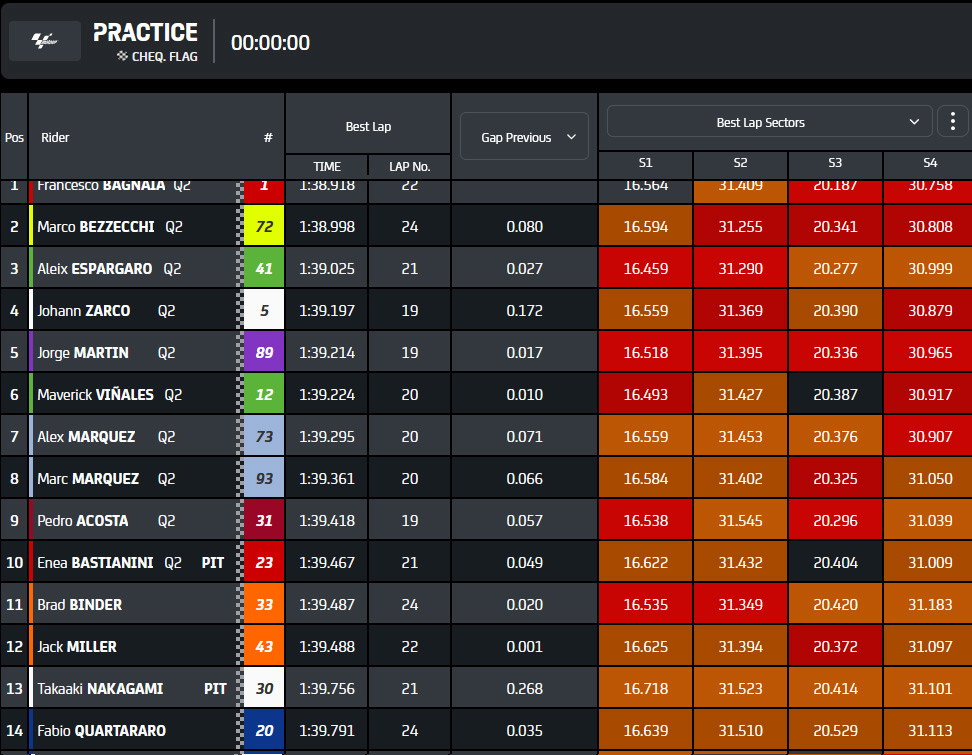The image size is (972, 755).
Task: Click the Rider column header
Action: click(55, 138)
